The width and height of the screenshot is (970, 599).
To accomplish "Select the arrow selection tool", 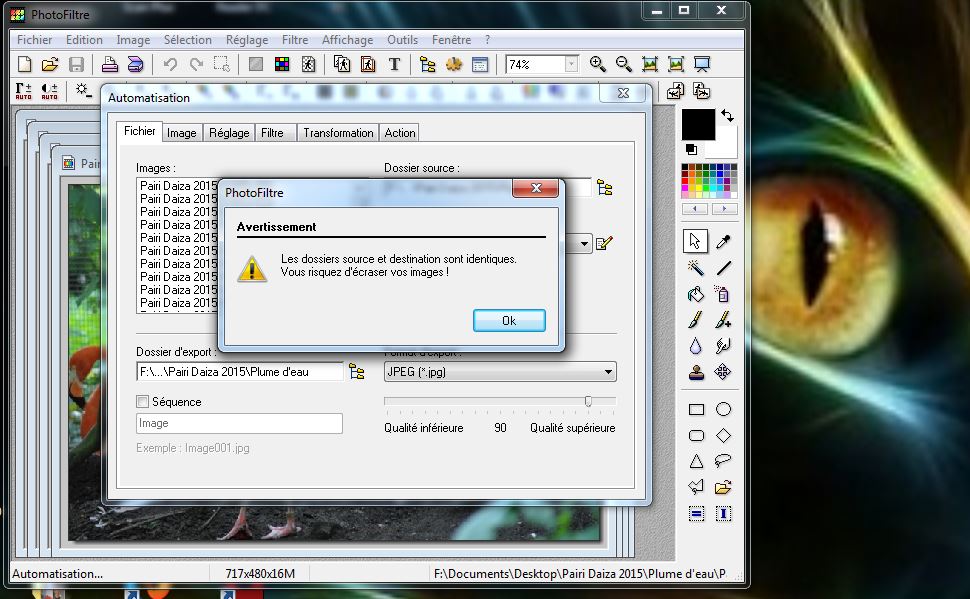I will point(695,241).
